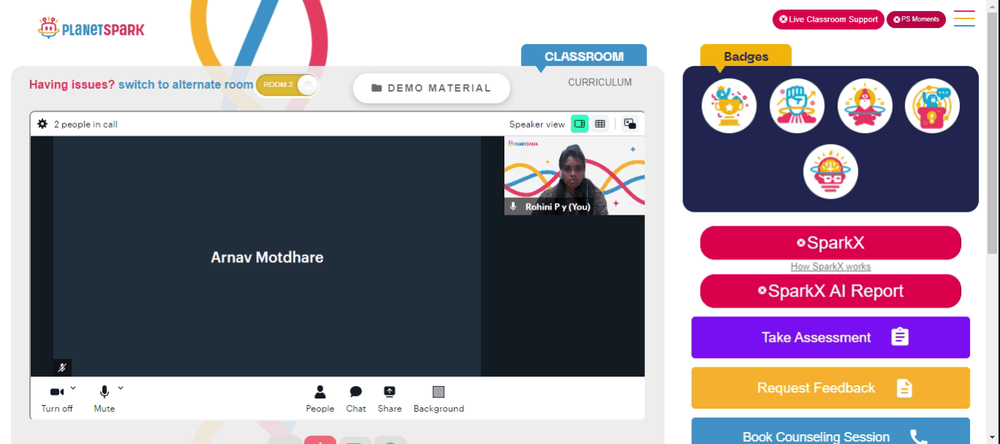Open the Chat panel
The image size is (1000, 444).
(356, 399)
